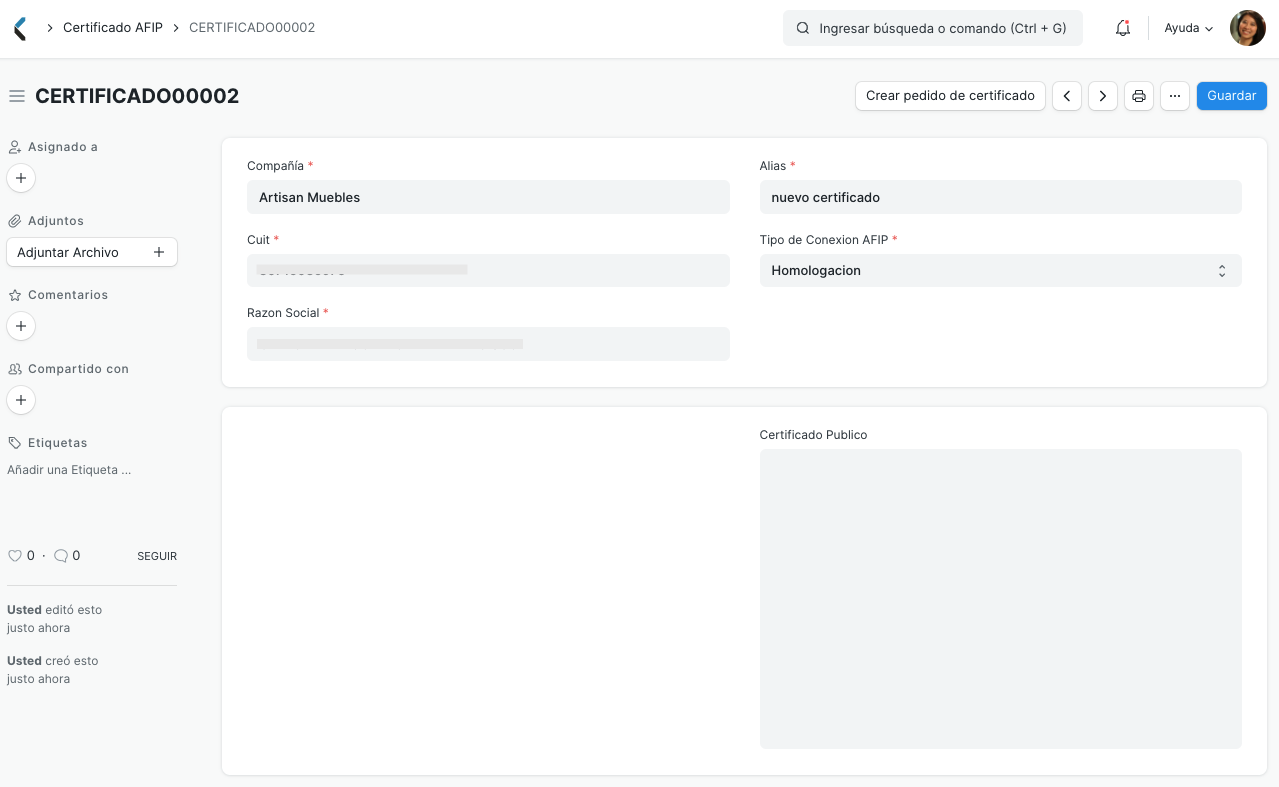Toggle the sidebar hamburger icon
The image size is (1279, 787).
[x=17, y=96]
